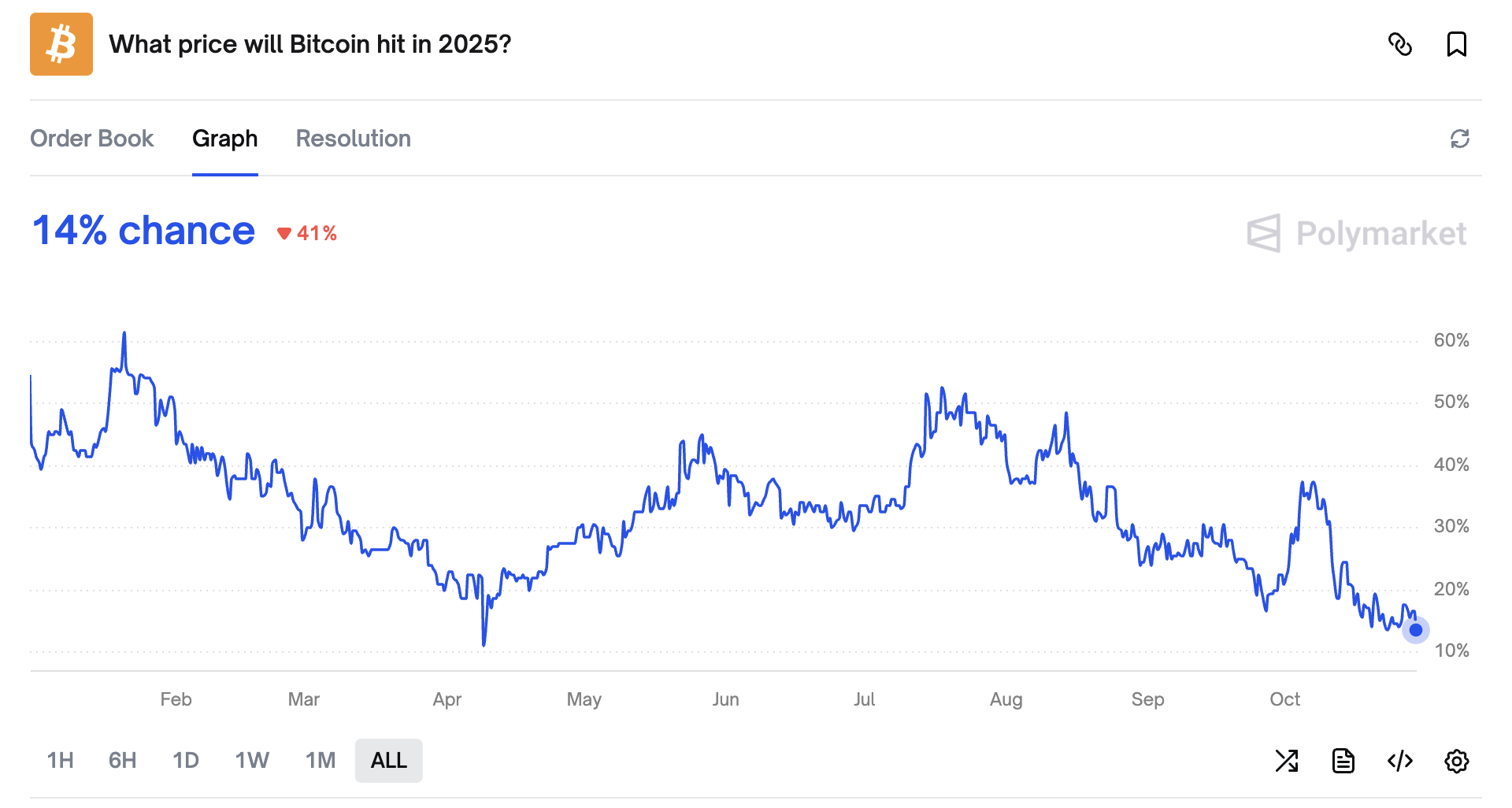Screen dimensions: 1512x808
Task: Refresh the chart data
Action: [x=1460, y=139]
